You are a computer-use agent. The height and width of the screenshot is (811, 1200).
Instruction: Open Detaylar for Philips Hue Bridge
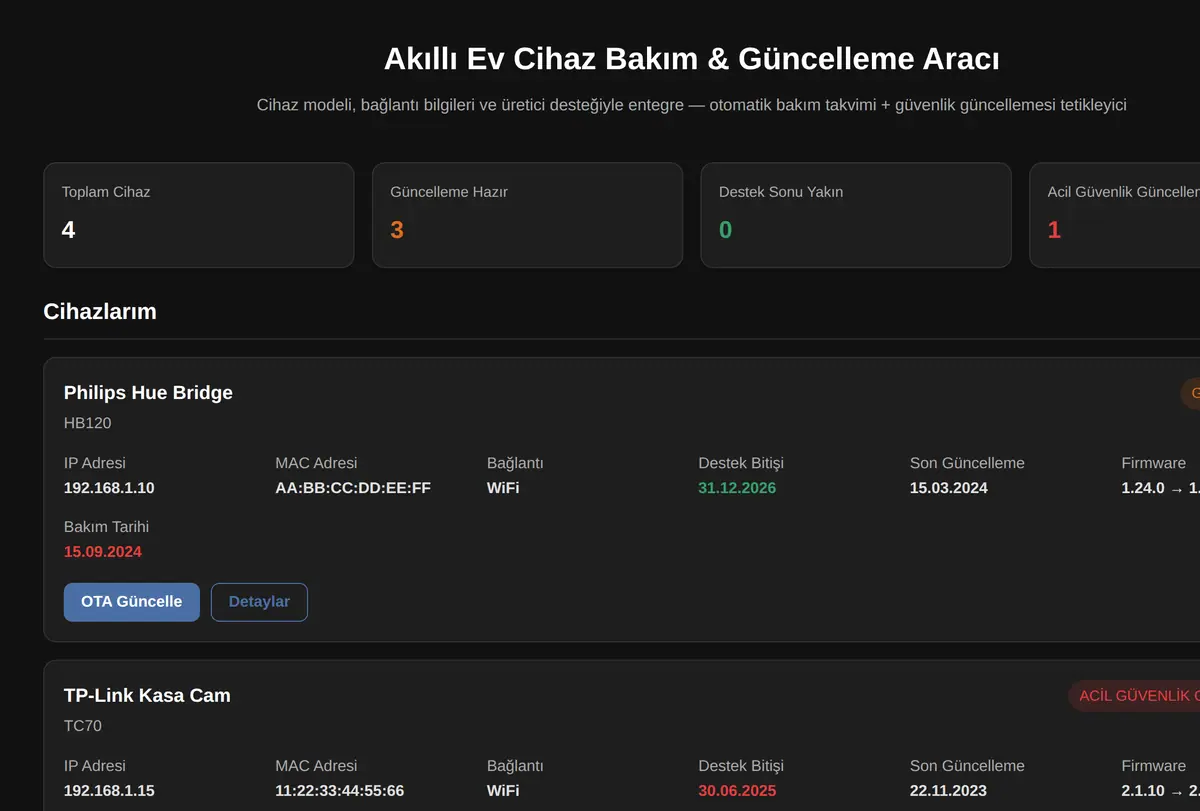pyautogui.click(x=259, y=602)
